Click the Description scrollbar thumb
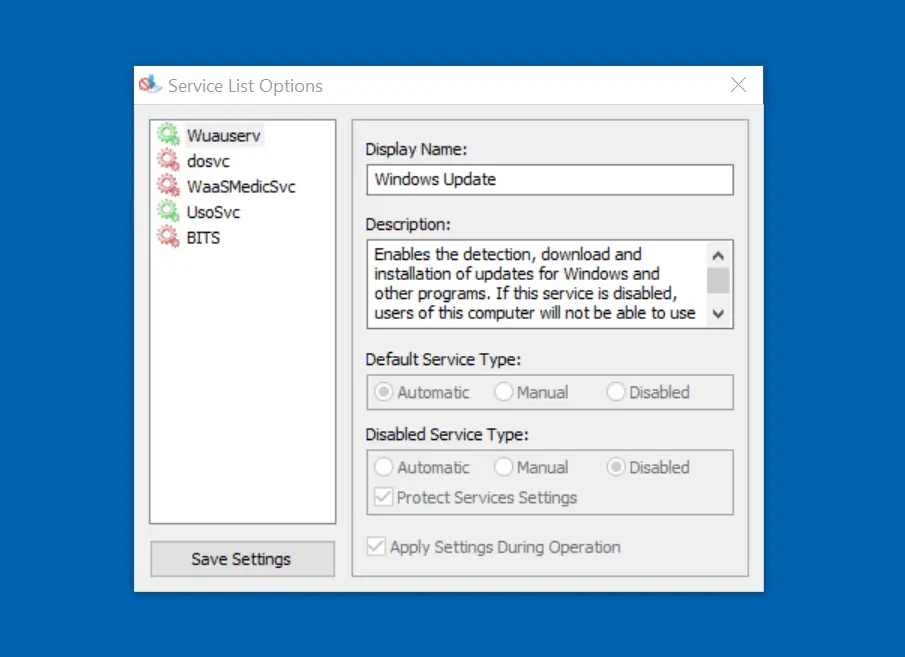This screenshot has width=905, height=657. 718,281
